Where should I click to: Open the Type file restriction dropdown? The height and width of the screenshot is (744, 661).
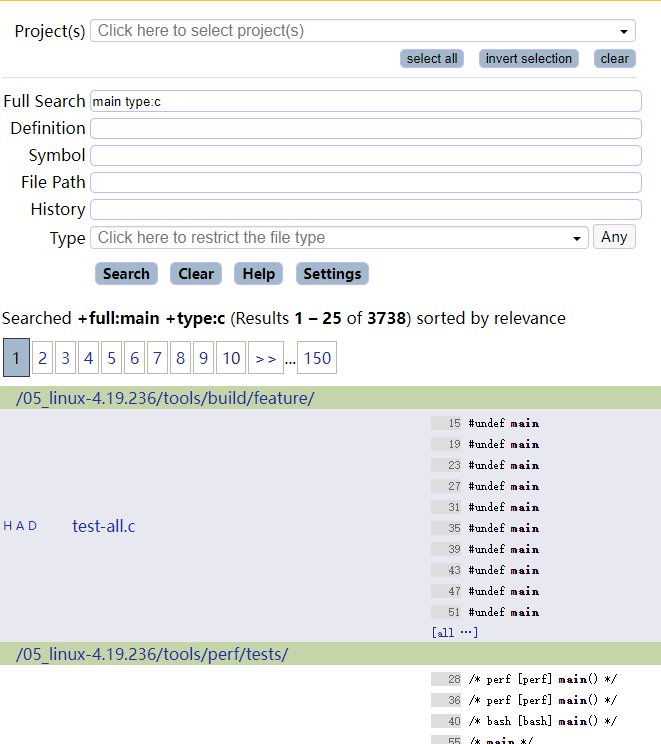(x=339, y=238)
